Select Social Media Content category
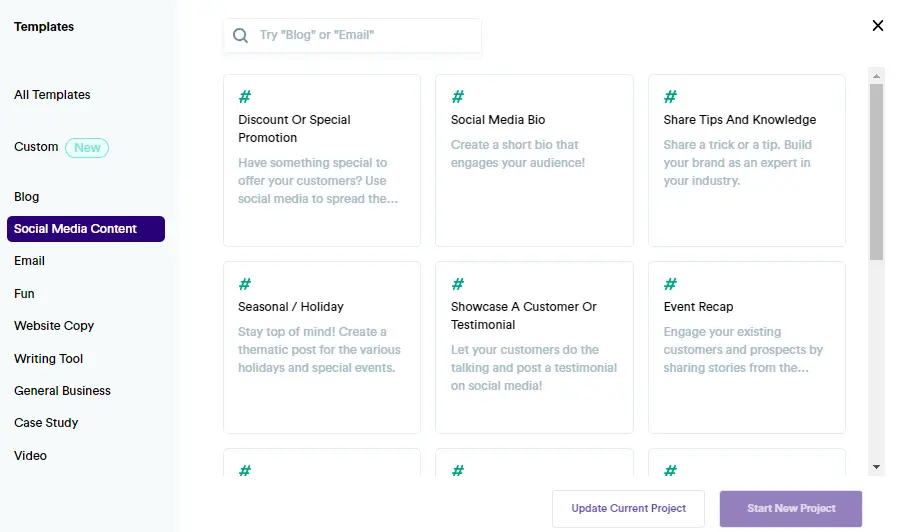This screenshot has width=899, height=532. (x=86, y=229)
